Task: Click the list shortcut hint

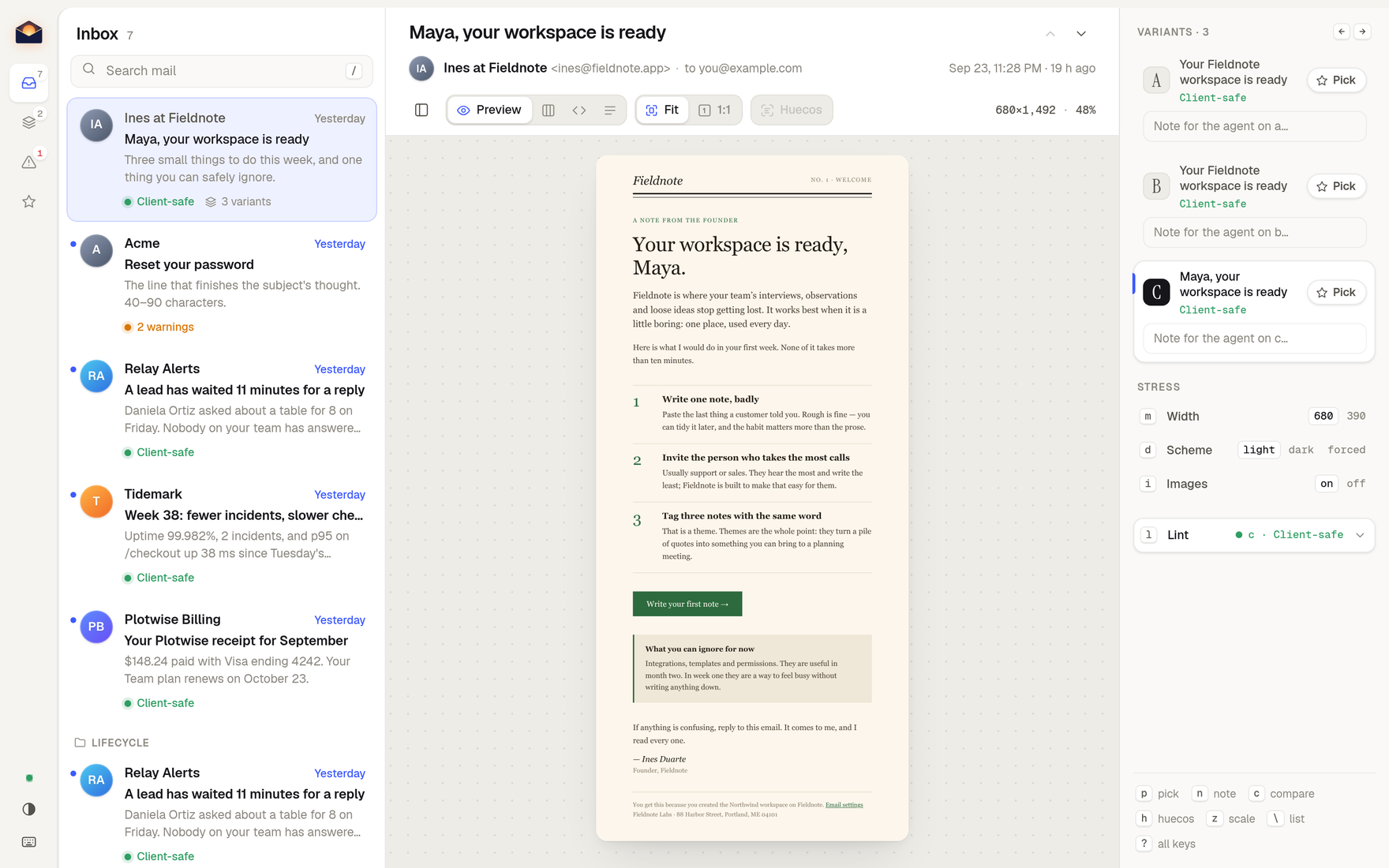Action: 1286,819
